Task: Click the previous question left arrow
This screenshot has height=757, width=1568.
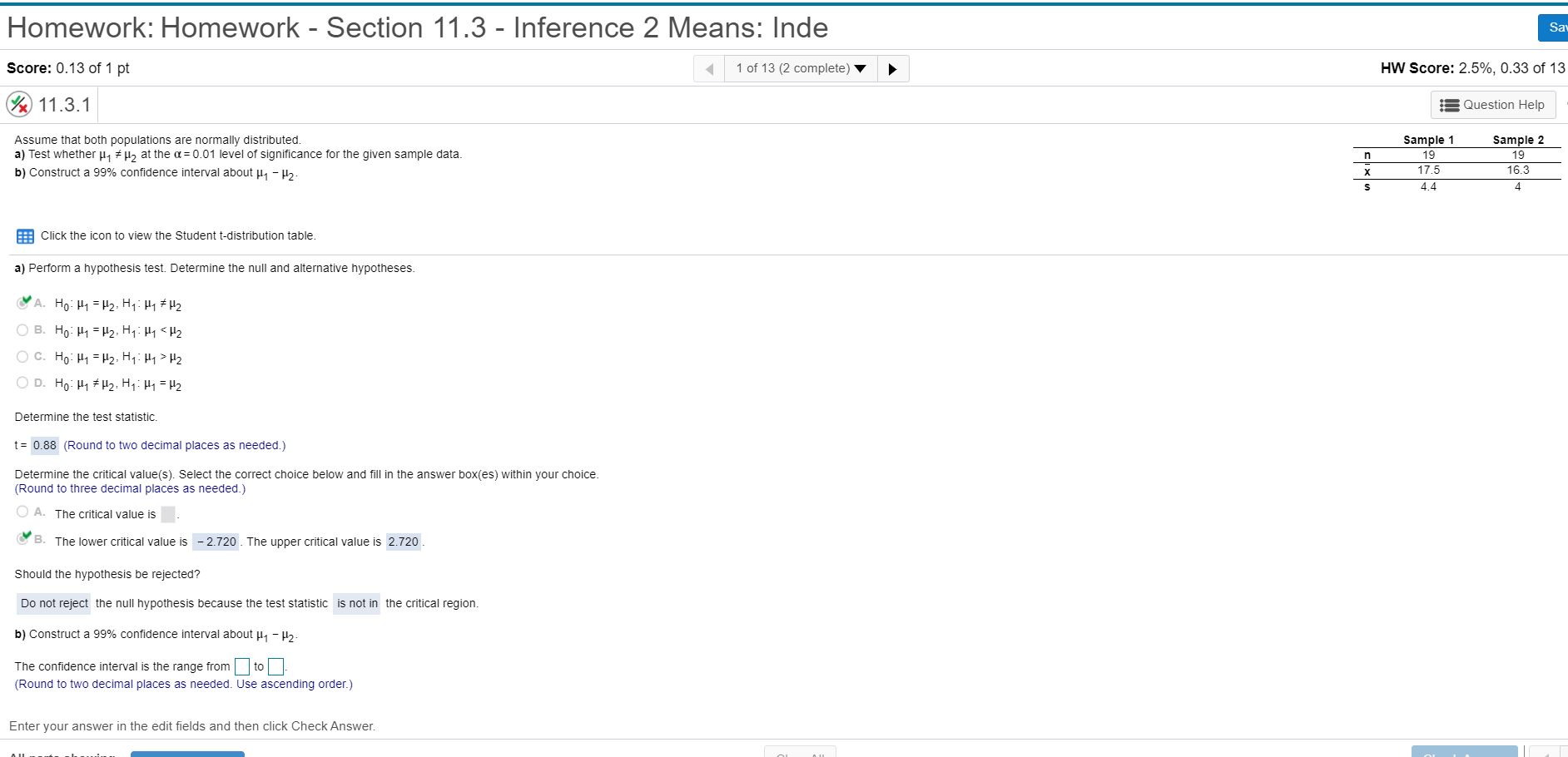Action: (707, 68)
